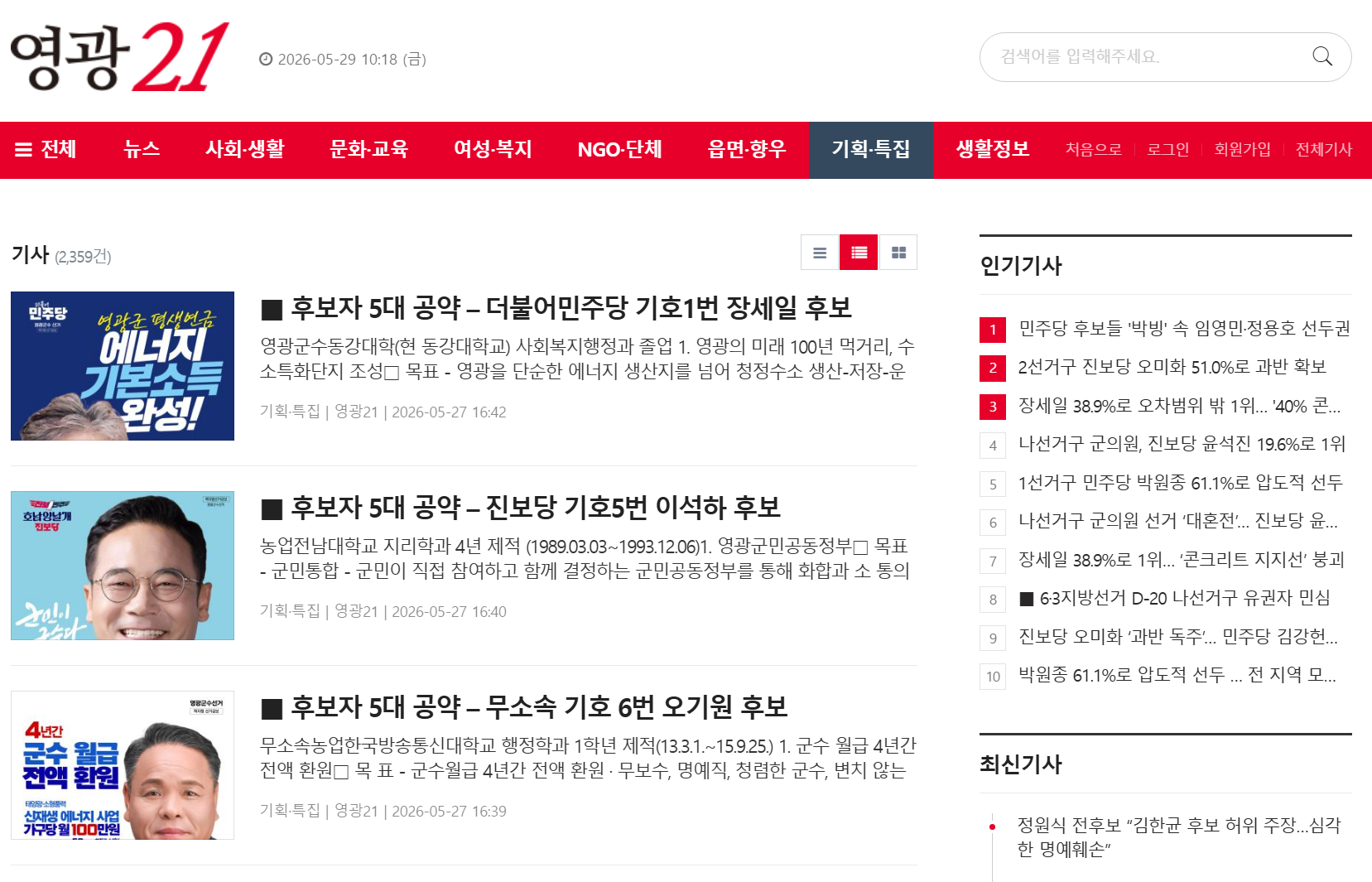Select the summary list view icon
Screen dimensions: 1372x882
tap(859, 253)
